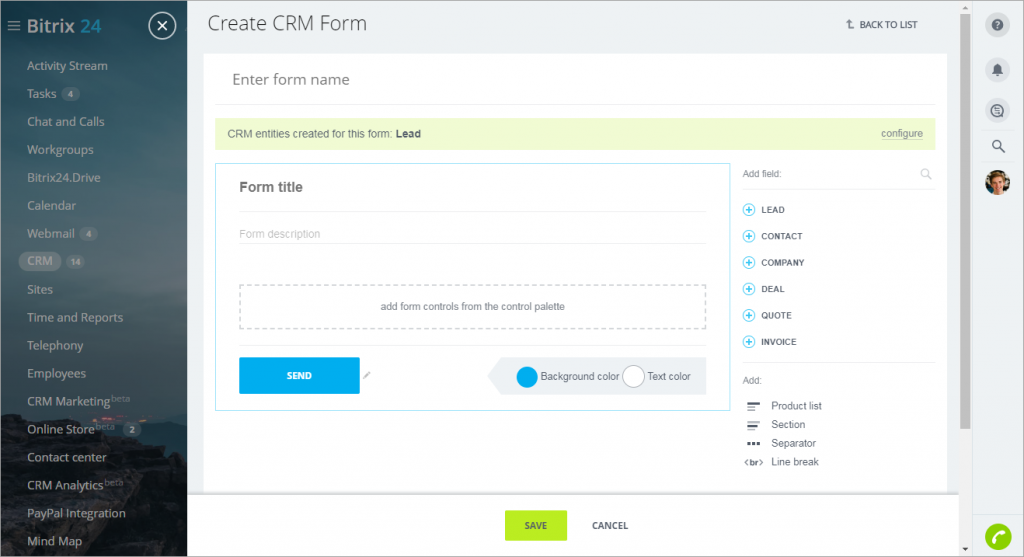Open the hamburger menu next to Bitrix logo

14,26
